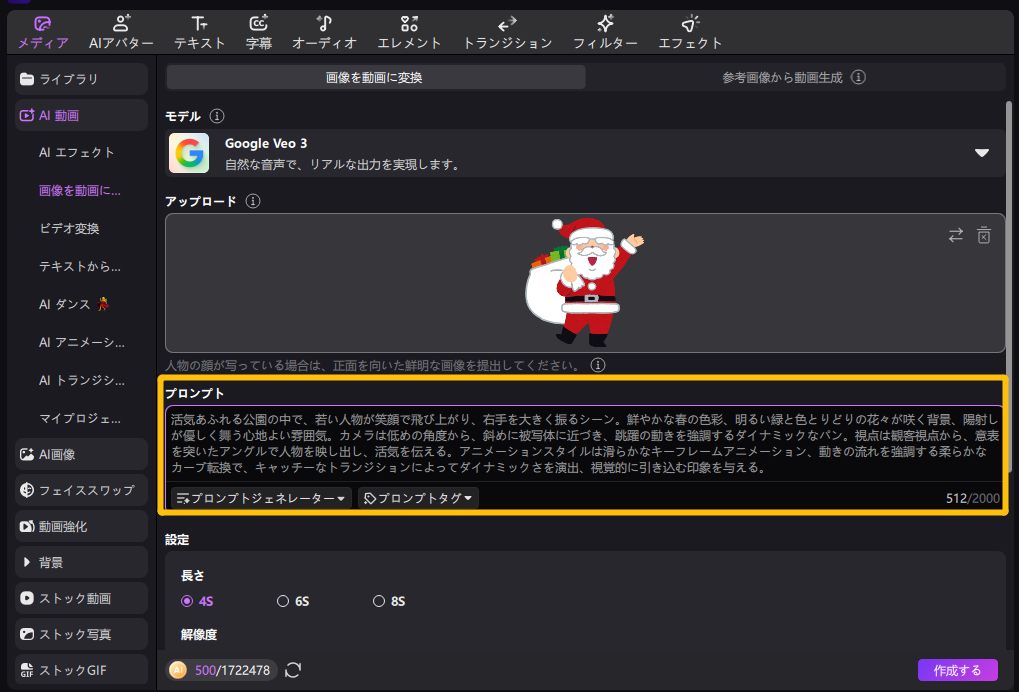This screenshot has width=1019, height=692.
Task: Refresh the credits balance icon
Action: click(x=293, y=670)
